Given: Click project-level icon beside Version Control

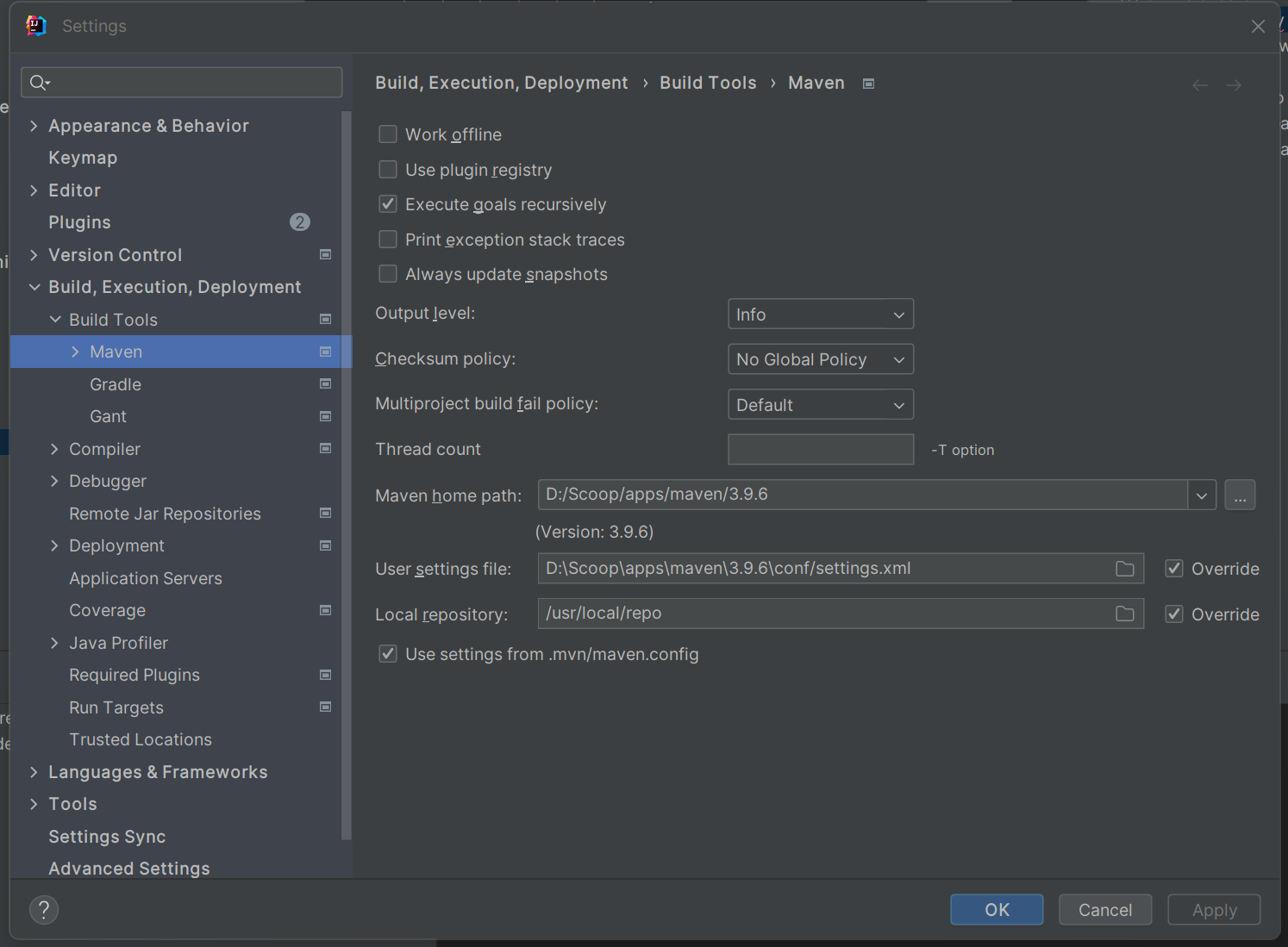Looking at the screenshot, I should pos(325,254).
